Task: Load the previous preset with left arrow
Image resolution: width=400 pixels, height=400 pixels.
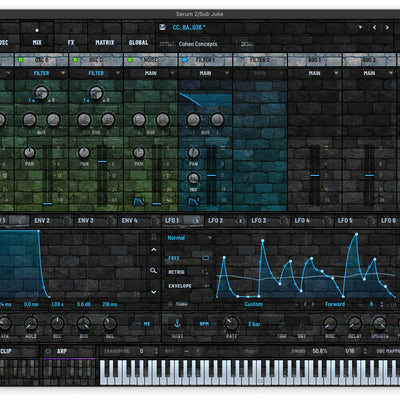Action: [374, 27]
